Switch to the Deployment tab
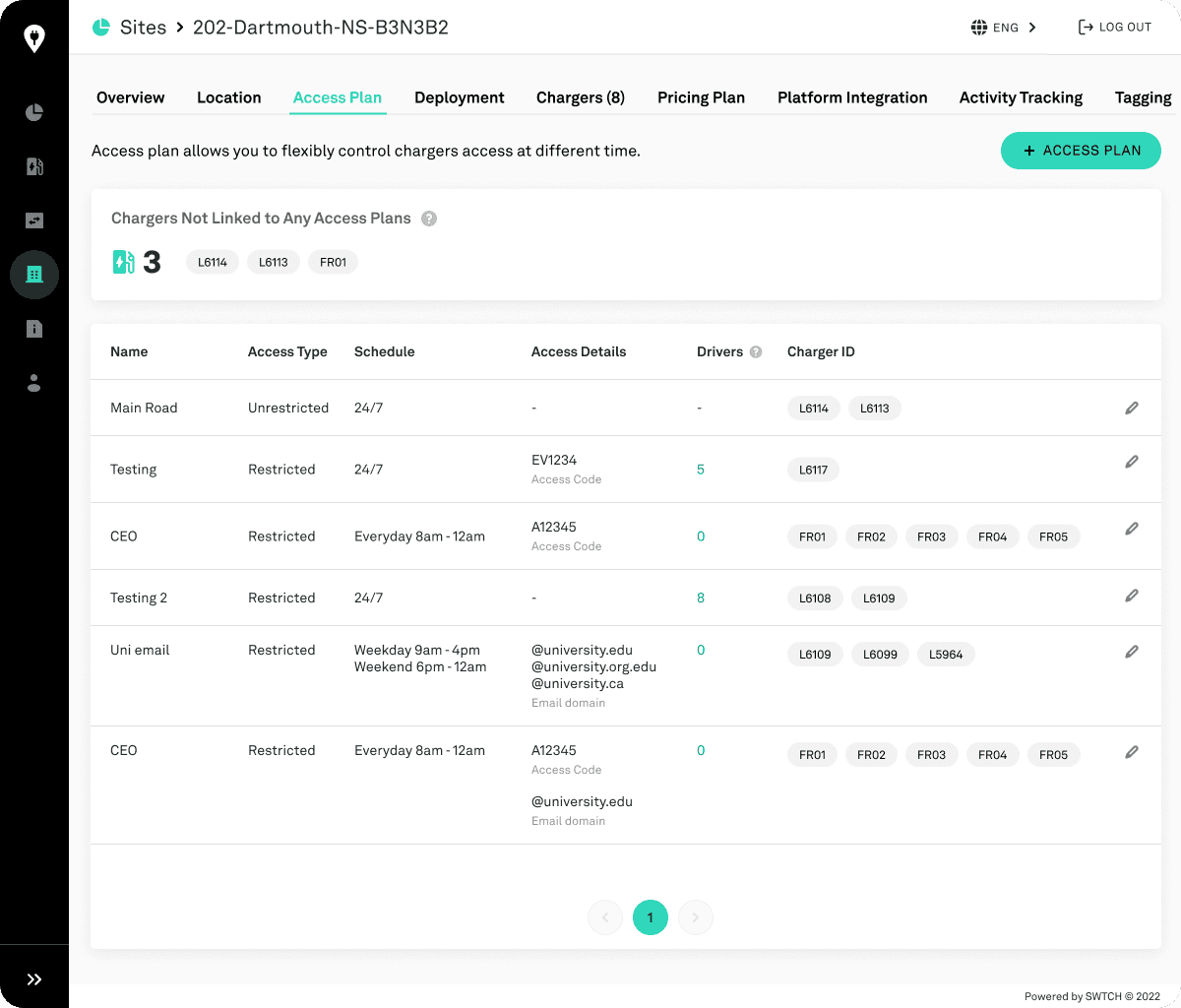 point(460,97)
